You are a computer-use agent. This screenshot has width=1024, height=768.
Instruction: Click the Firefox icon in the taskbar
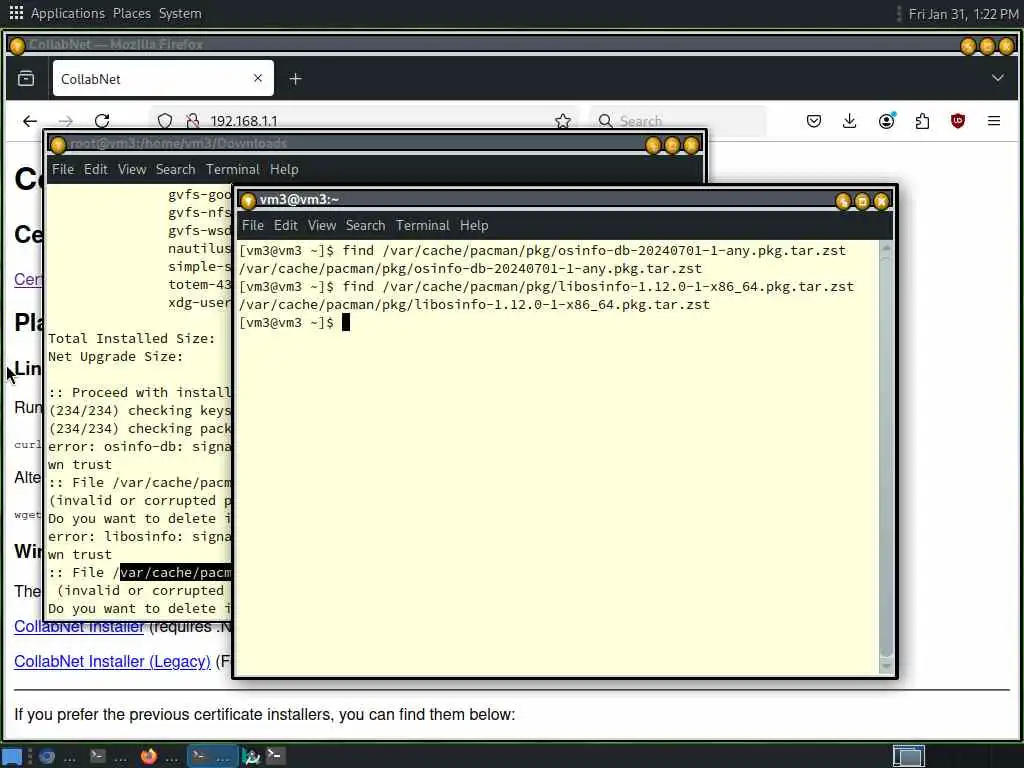(x=149, y=756)
